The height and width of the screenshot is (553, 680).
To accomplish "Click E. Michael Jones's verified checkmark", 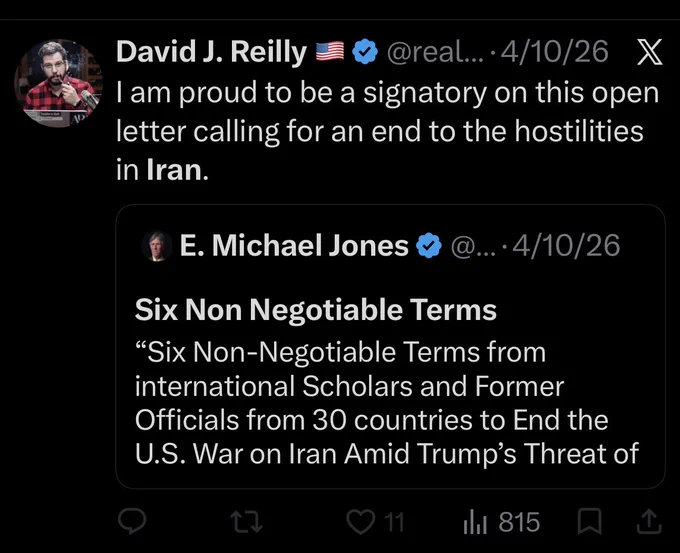I will tap(429, 245).
